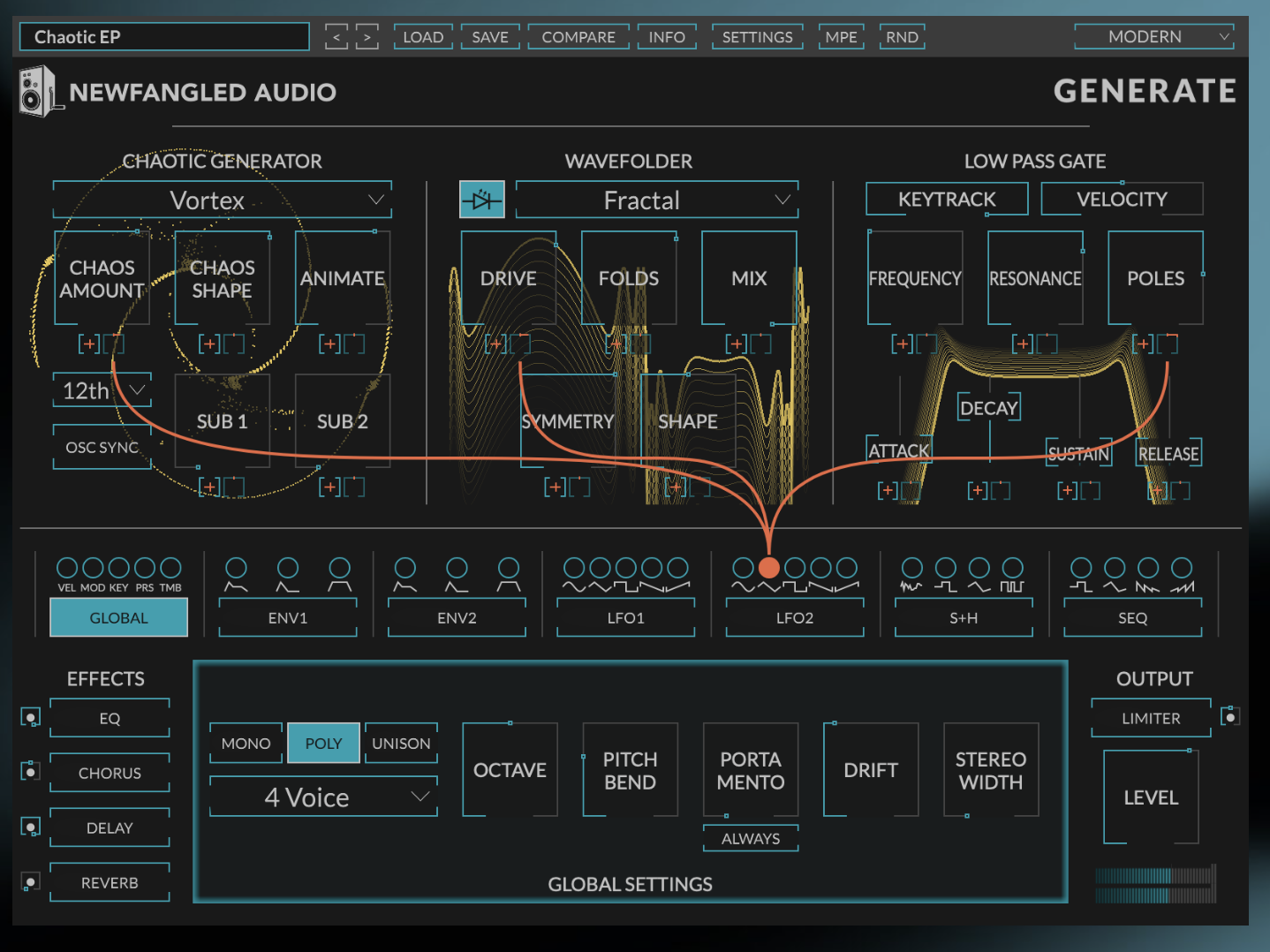Viewport: 1270px width, 952px height.
Task: Pick the LFO2 sine wave output circle
Action: click(x=744, y=567)
